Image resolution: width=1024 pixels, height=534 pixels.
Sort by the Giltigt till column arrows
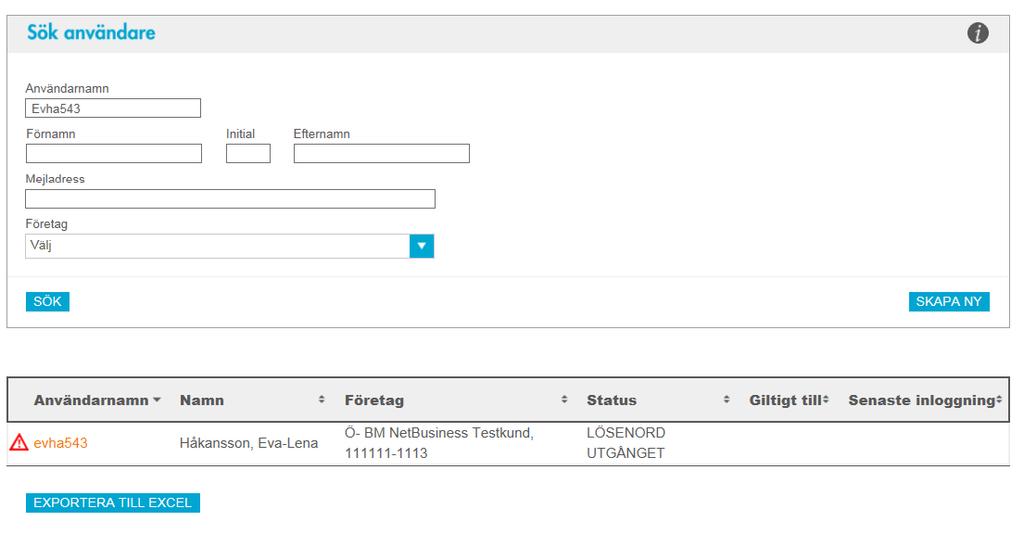pyautogui.click(x=825, y=400)
